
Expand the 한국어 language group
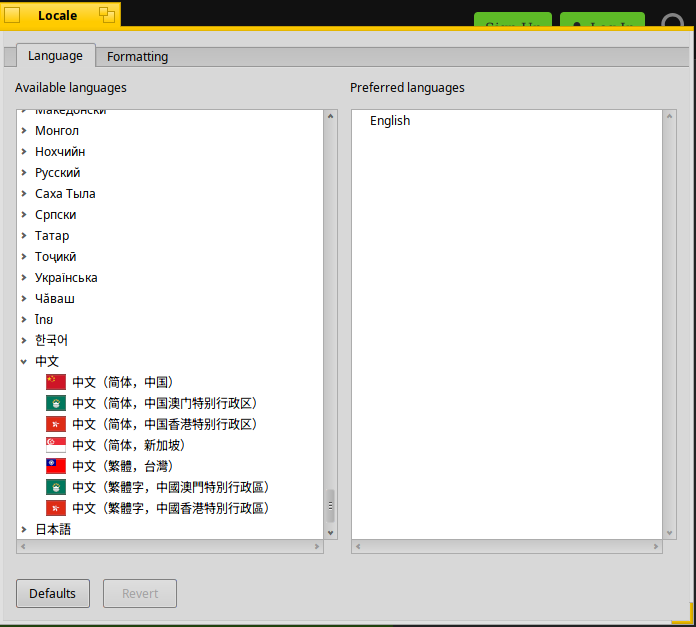coord(24,340)
